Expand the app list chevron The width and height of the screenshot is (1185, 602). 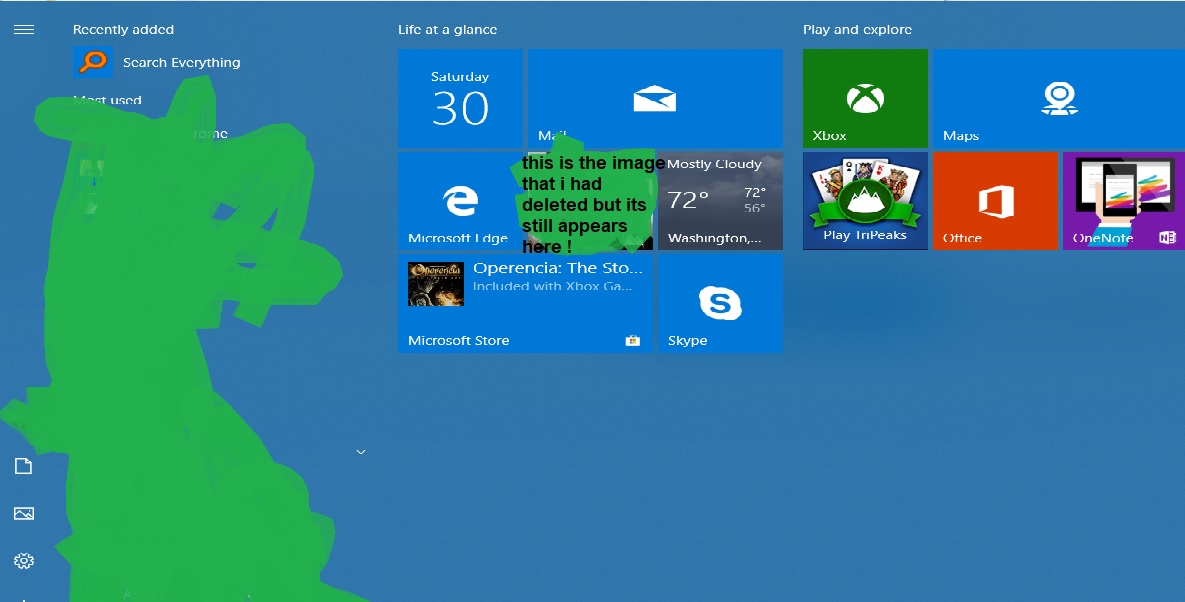coord(360,452)
